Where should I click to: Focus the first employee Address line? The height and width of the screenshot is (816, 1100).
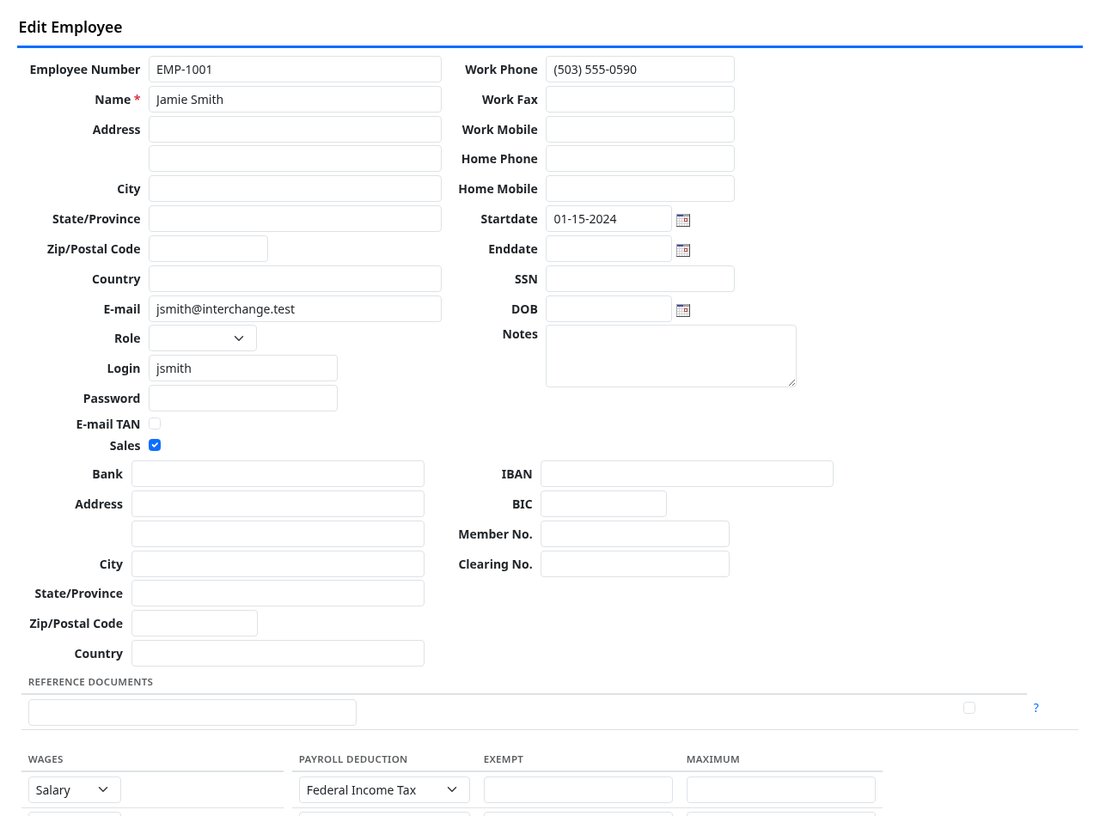point(295,129)
